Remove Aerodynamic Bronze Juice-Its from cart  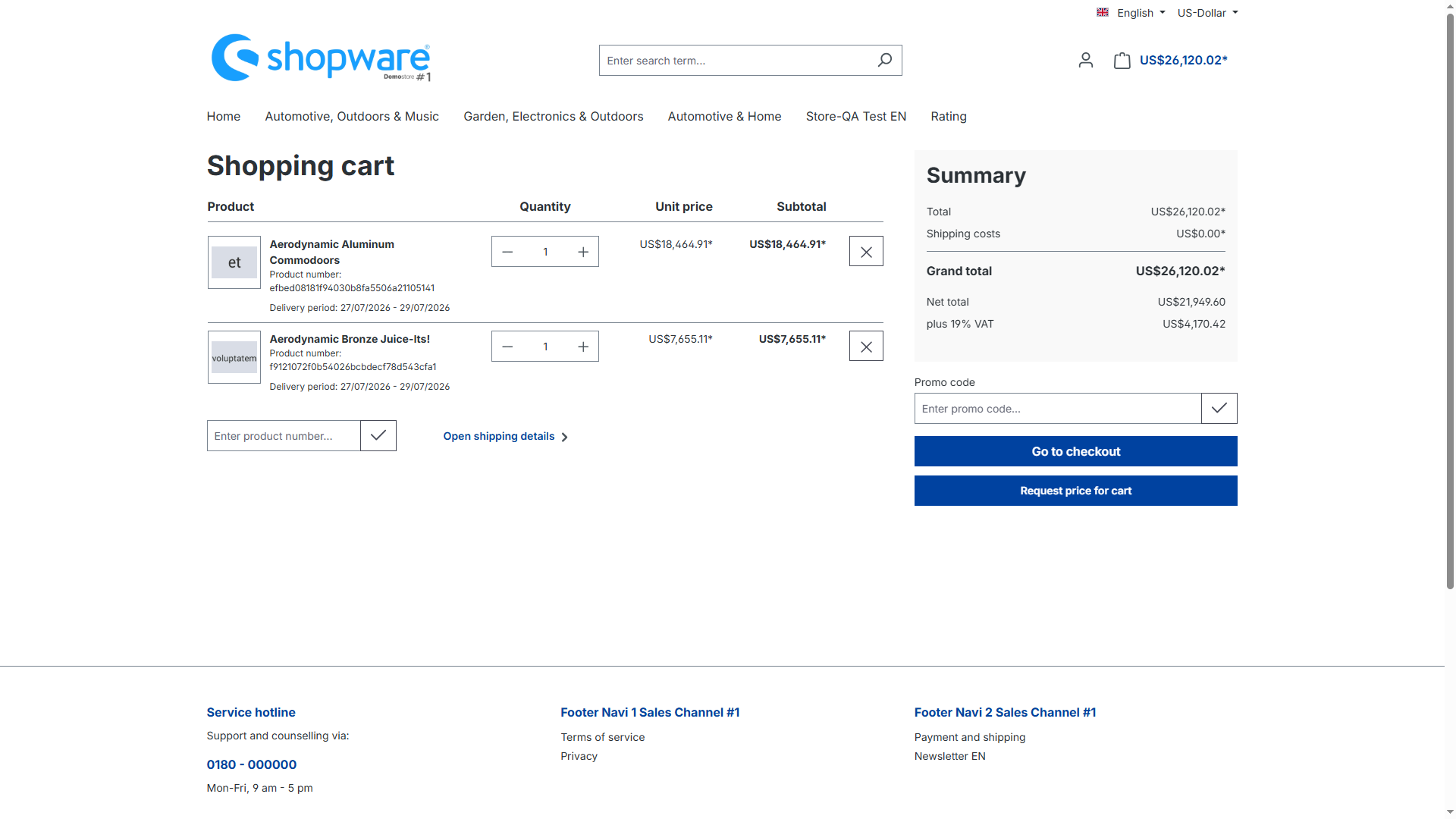click(866, 347)
